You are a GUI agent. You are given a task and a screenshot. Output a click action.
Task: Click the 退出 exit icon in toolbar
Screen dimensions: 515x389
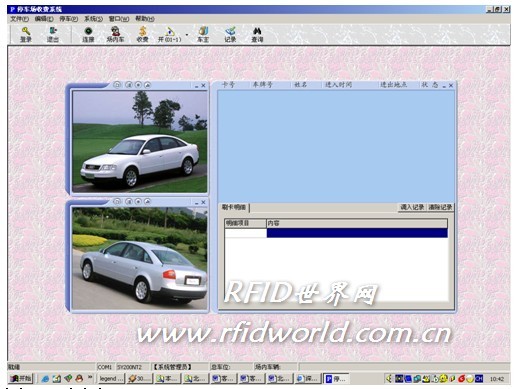pos(53,35)
